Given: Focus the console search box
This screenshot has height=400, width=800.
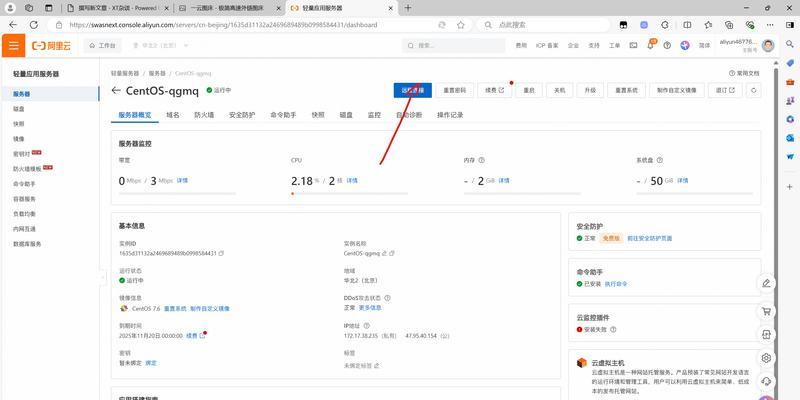Looking at the screenshot, I should pos(455,45).
